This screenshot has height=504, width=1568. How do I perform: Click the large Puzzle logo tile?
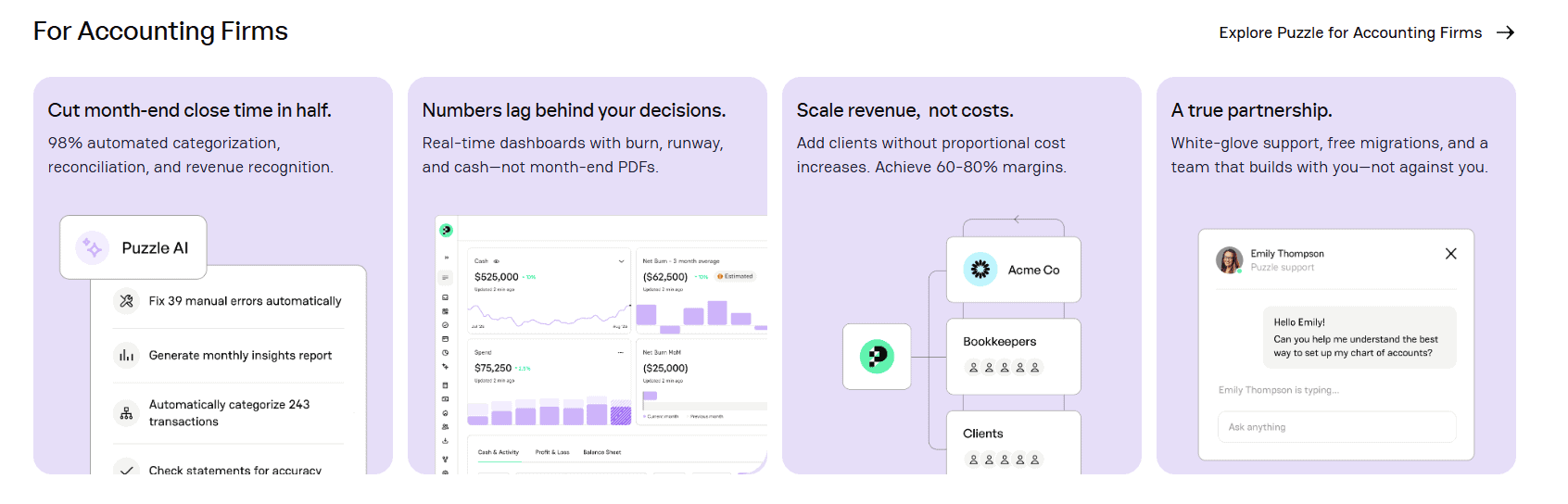pos(877,357)
